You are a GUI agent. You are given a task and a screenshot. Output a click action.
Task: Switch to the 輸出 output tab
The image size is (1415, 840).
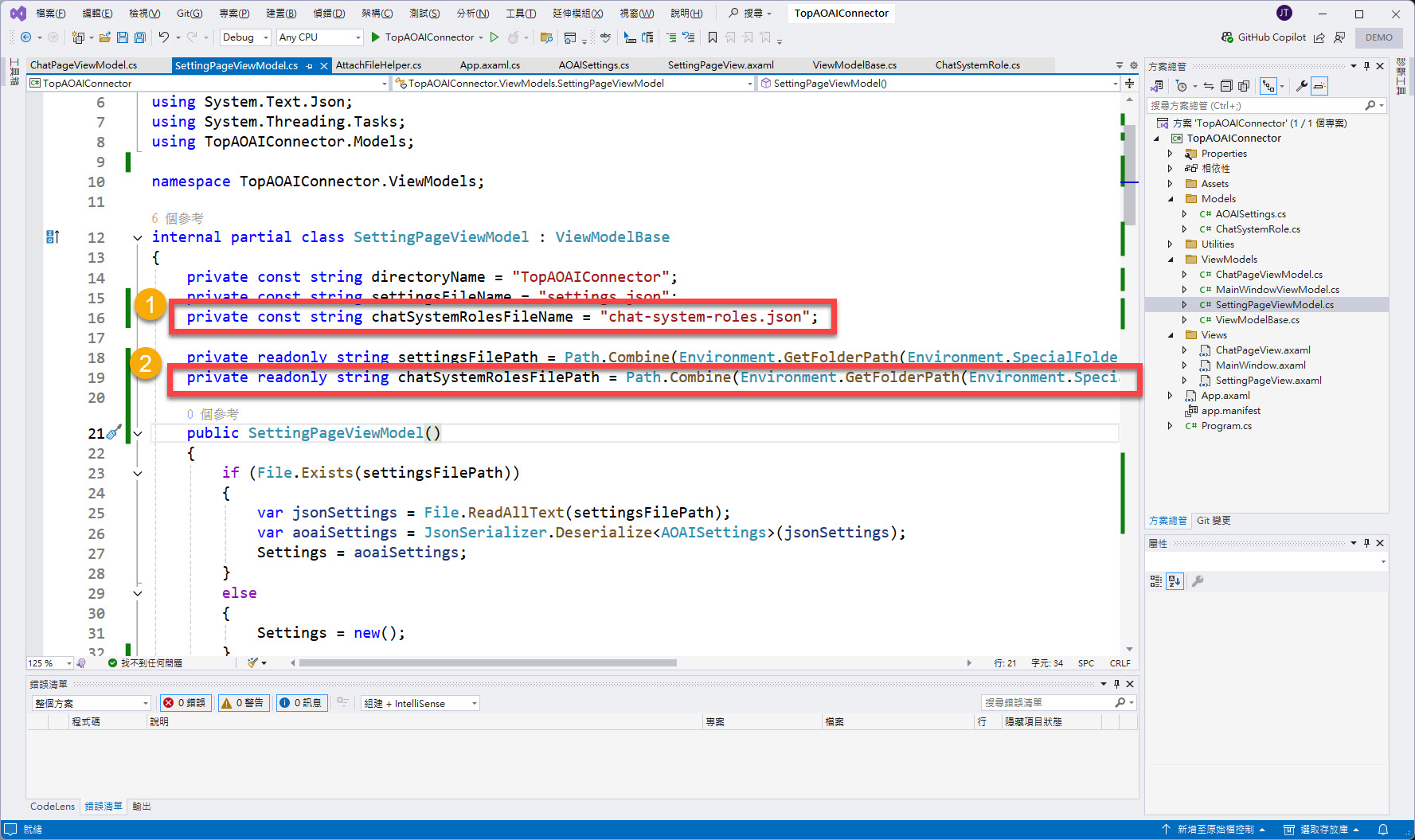tap(142, 807)
